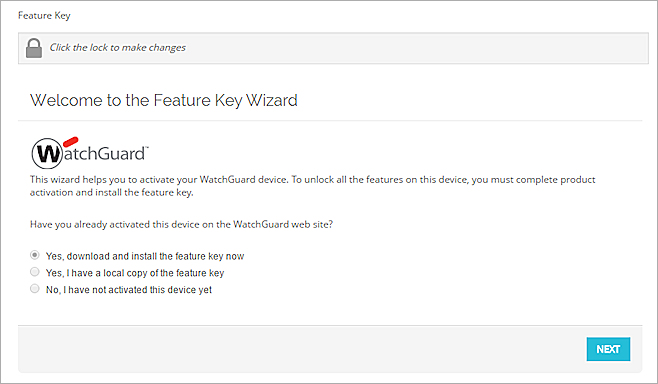Click 'Click the lock to make changes' text

(118, 47)
